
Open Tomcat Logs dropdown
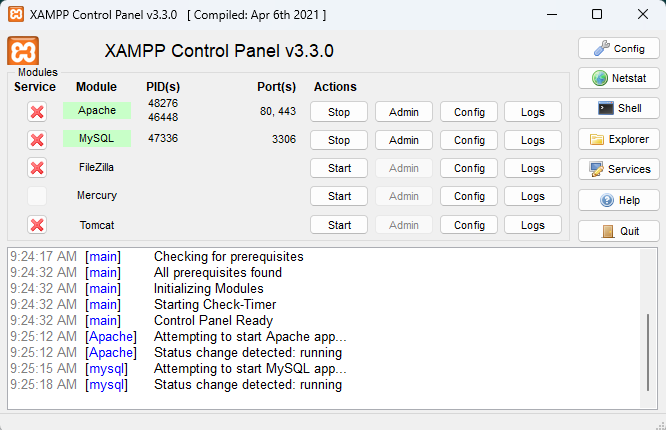[533, 225]
